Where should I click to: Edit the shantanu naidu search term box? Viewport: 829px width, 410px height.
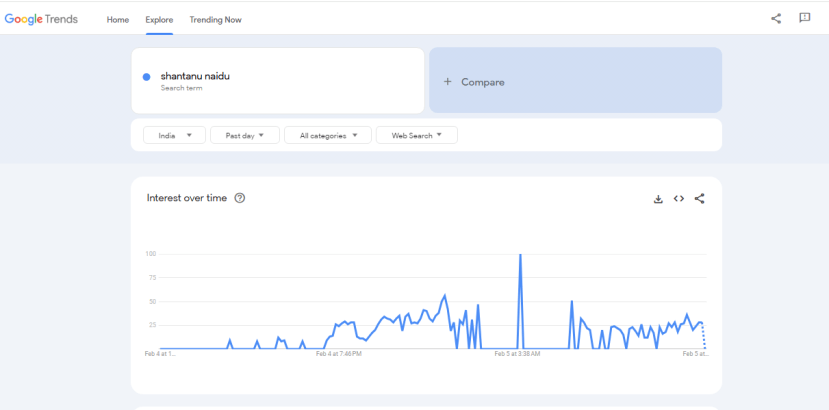click(278, 80)
